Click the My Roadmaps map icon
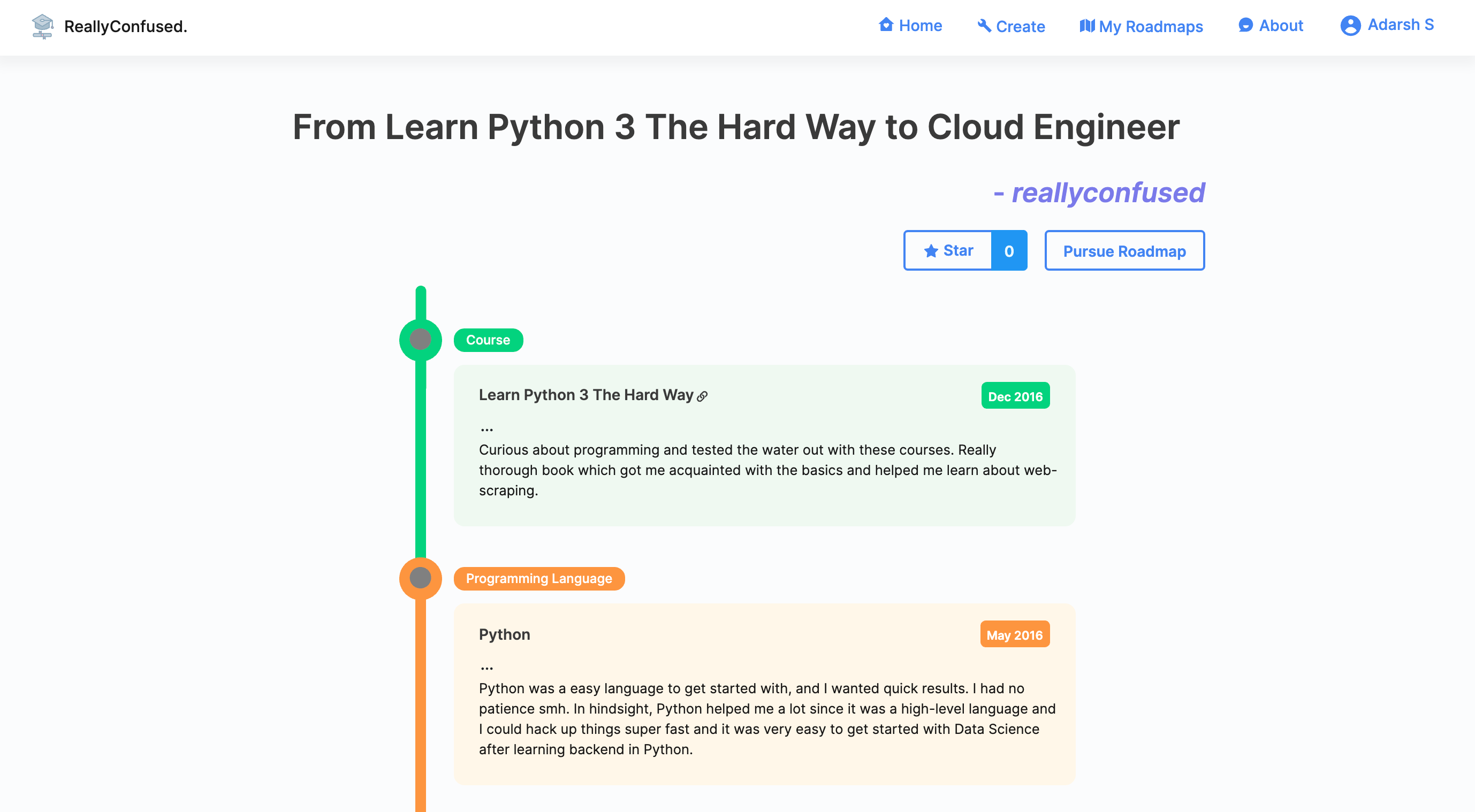This screenshot has width=1475, height=812. pyautogui.click(x=1086, y=26)
